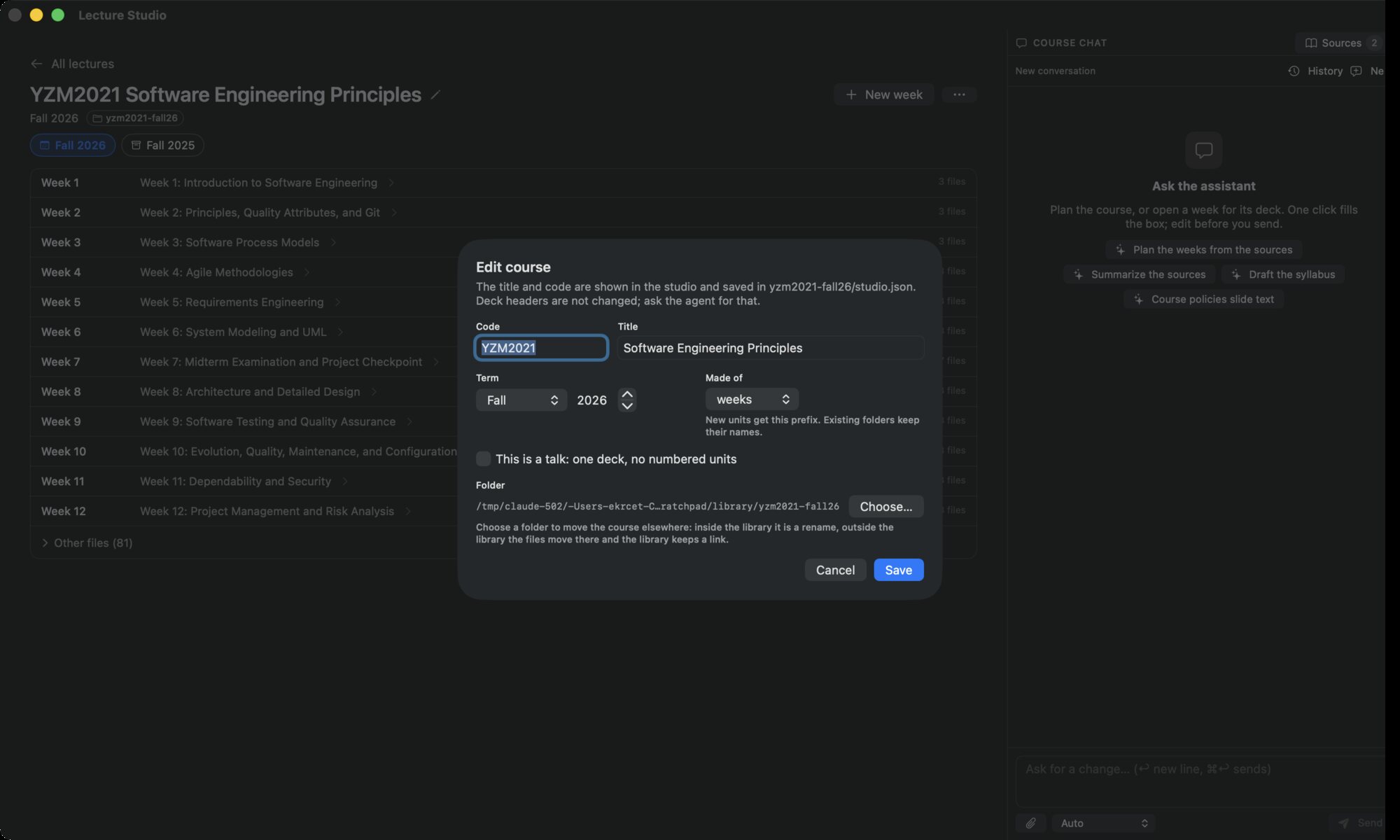Switch to the Fall 2025 term tab
Image resolution: width=1400 pixels, height=840 pixels.
162,145
